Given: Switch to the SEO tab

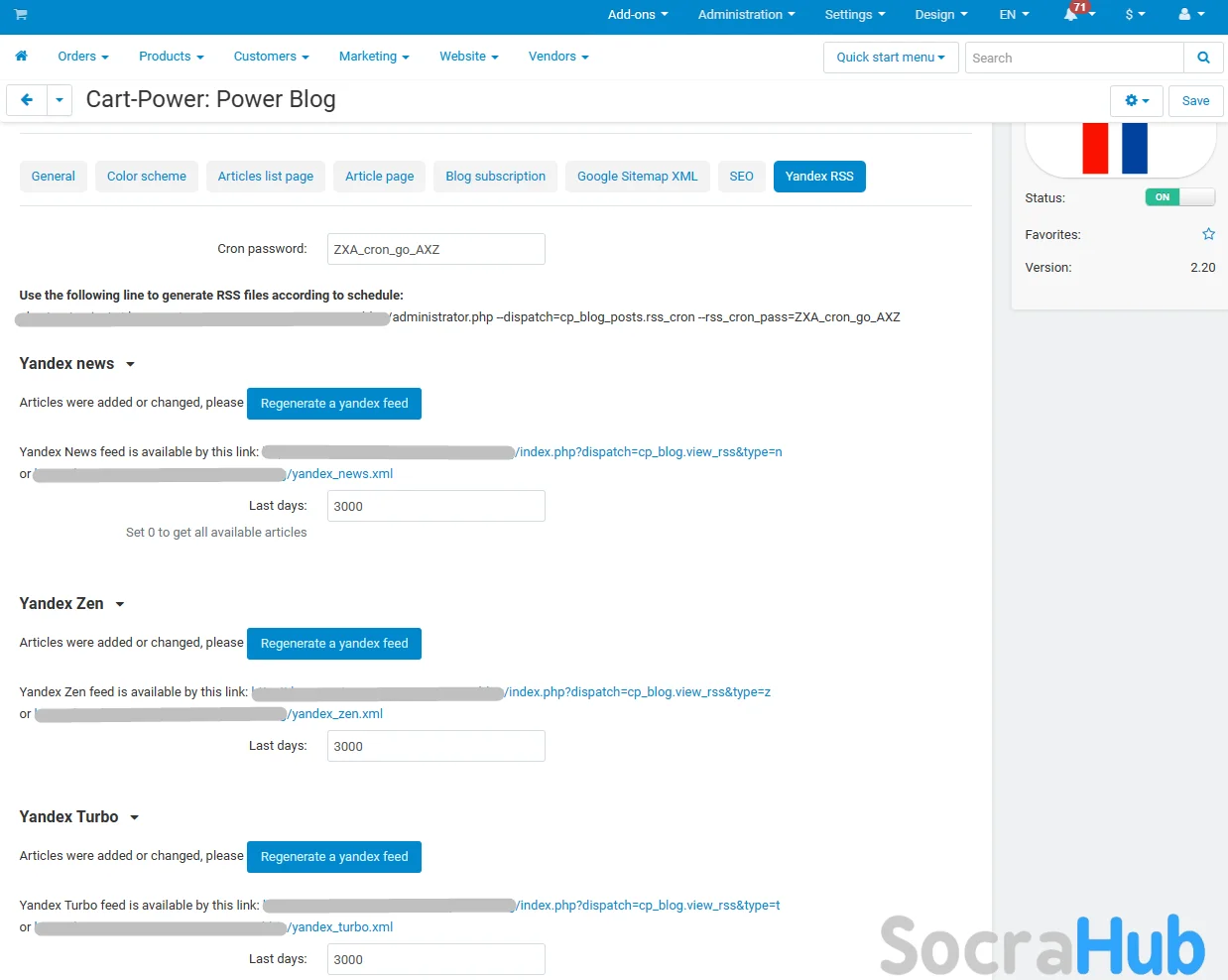Looking at the screenshot, I should [x=742, y=177].
